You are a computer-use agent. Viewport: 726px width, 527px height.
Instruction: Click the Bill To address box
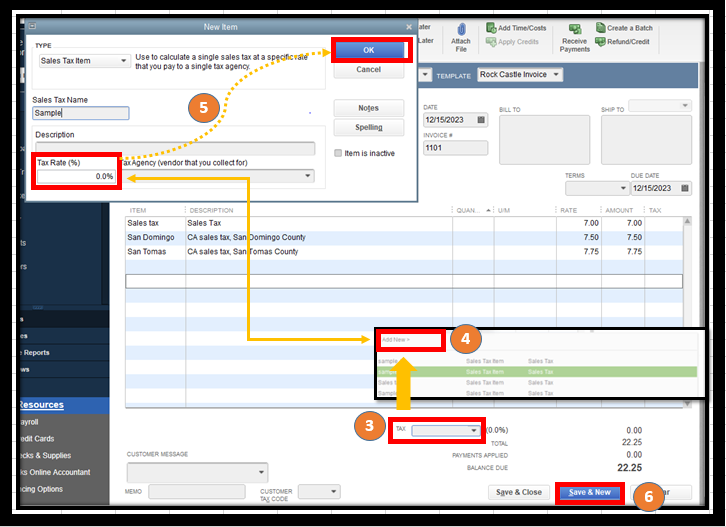click(x=544, y=140)
